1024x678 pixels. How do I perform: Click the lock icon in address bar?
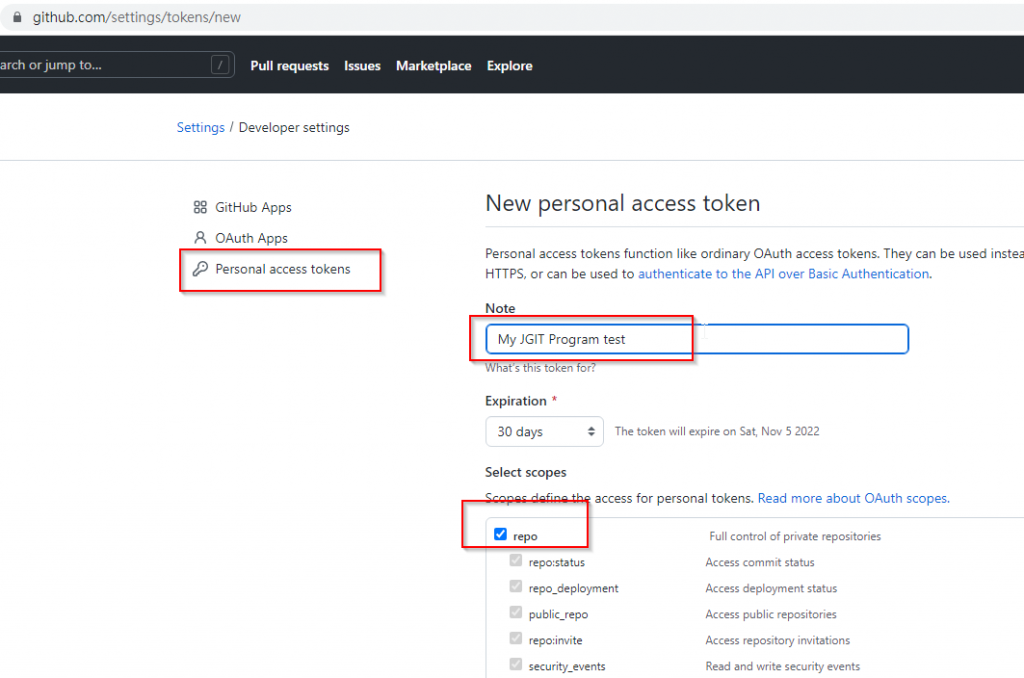(x=17, y=17)
